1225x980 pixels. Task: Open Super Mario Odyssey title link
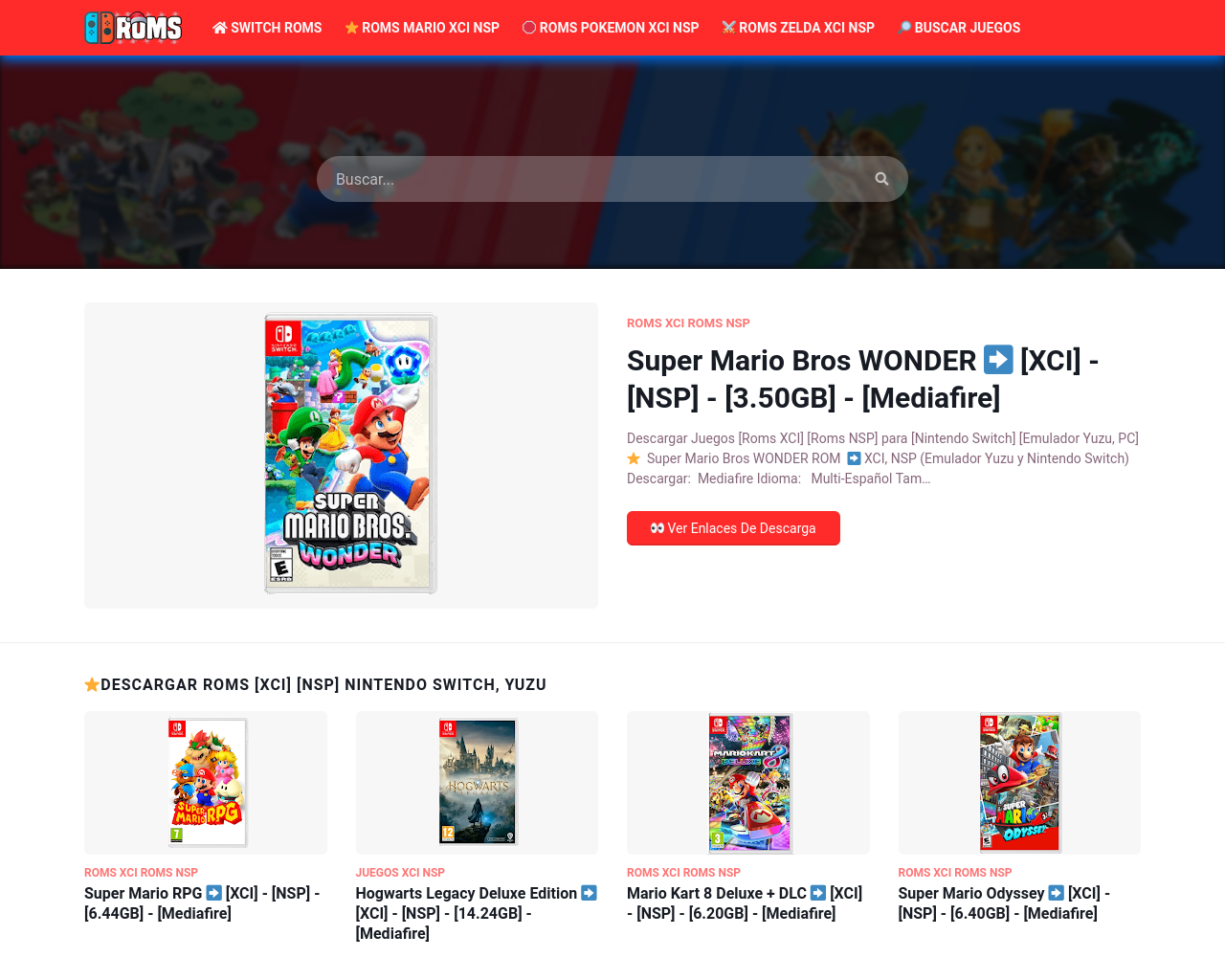click(x=1004, y=903)
